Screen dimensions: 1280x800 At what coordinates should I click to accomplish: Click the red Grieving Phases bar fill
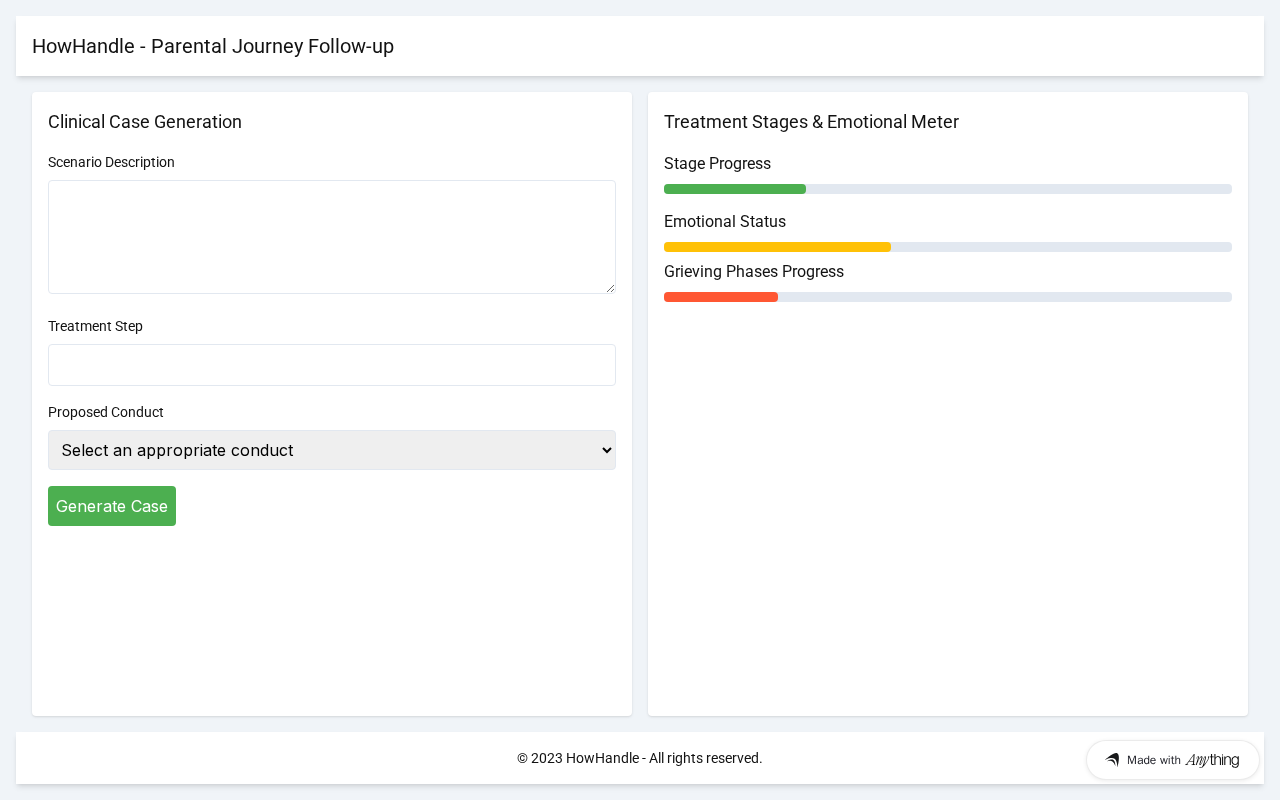(x=720, y=297)
